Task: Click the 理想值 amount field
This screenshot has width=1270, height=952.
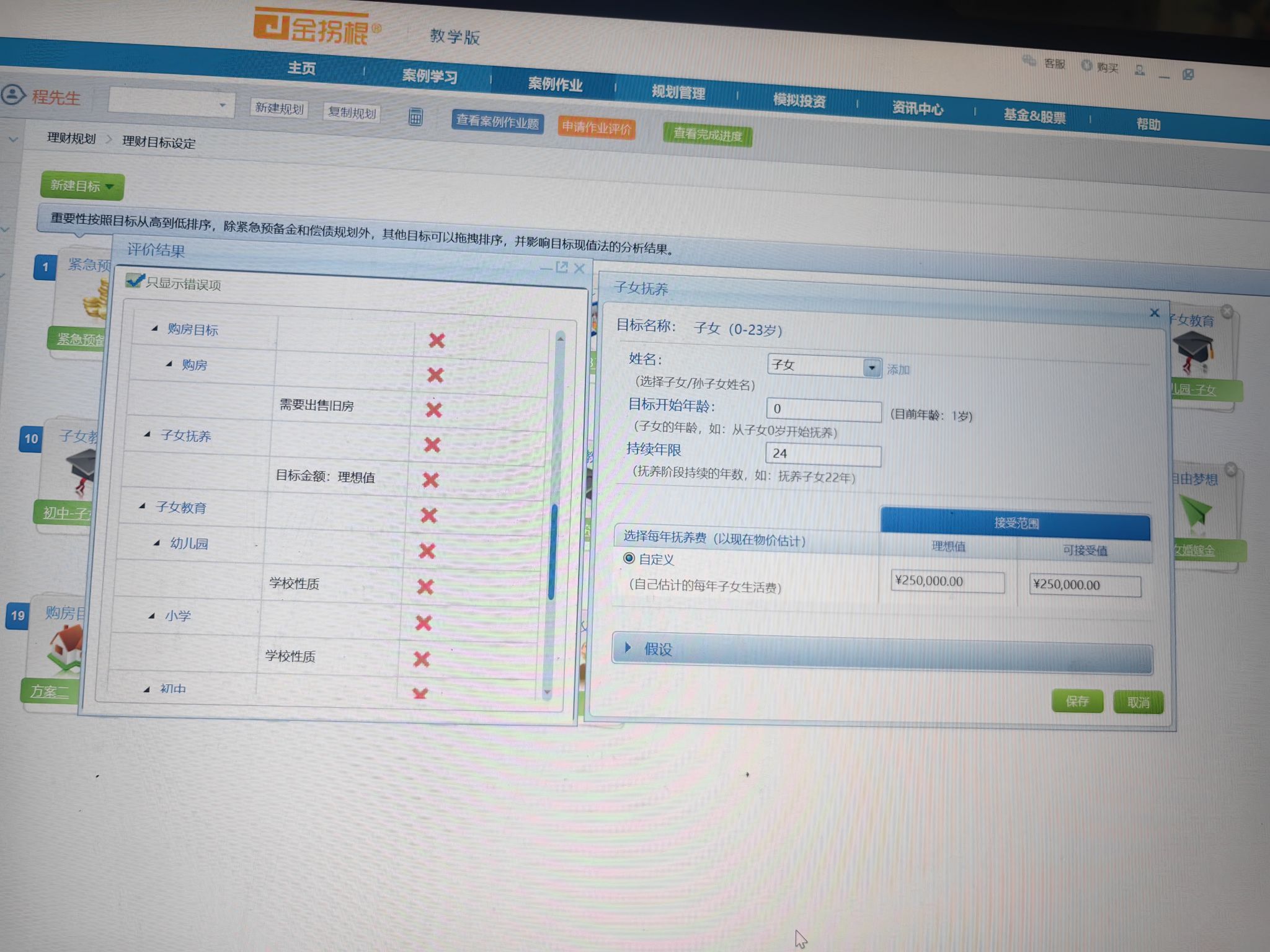Action: (948, 582)
